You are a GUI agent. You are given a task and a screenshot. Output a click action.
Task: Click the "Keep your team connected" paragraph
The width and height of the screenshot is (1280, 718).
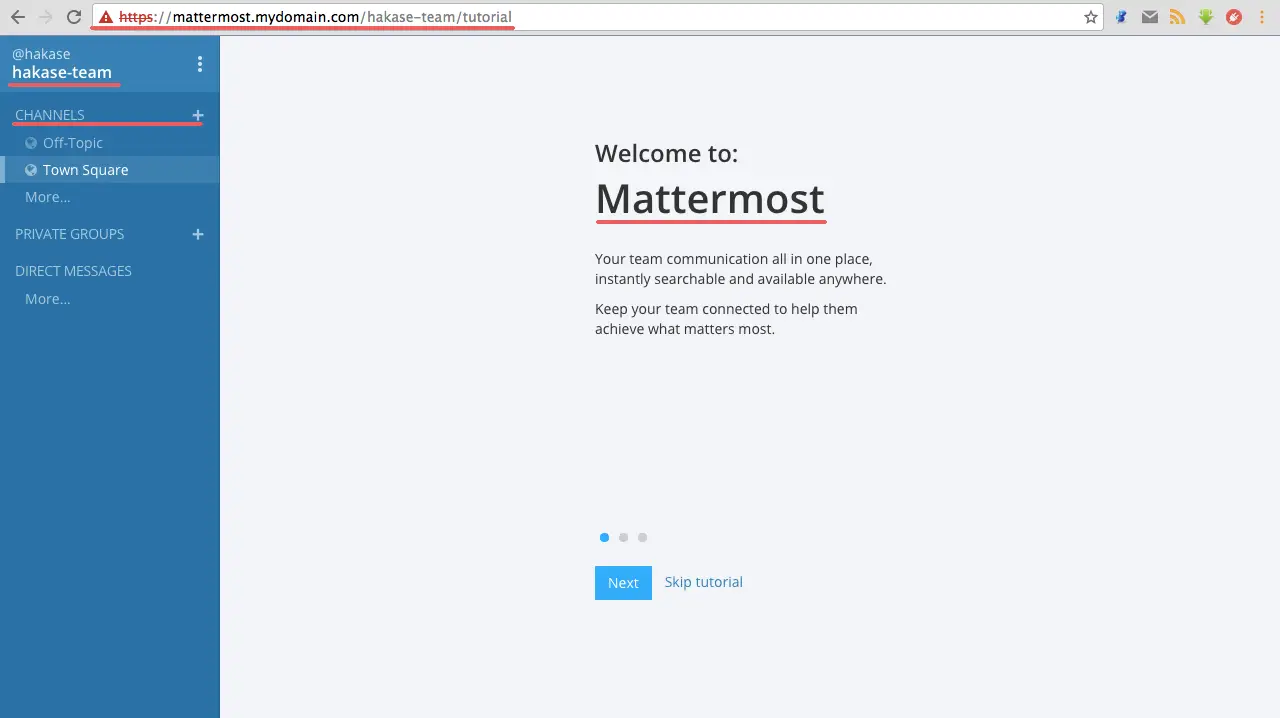(x=726, y=319)
